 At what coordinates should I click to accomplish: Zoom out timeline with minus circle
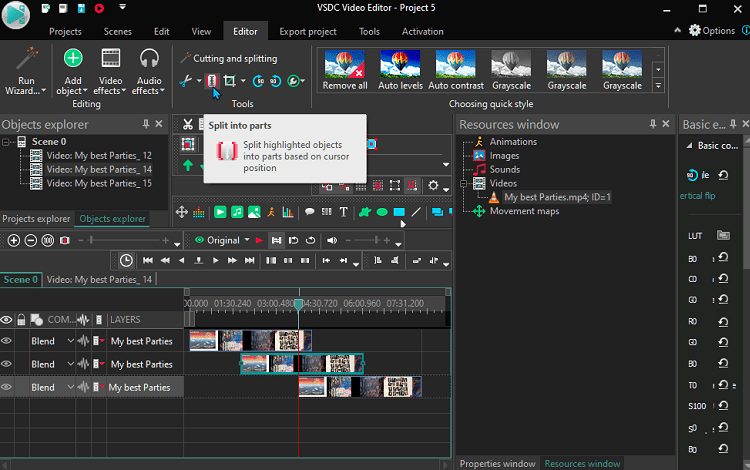coord(31,240)
